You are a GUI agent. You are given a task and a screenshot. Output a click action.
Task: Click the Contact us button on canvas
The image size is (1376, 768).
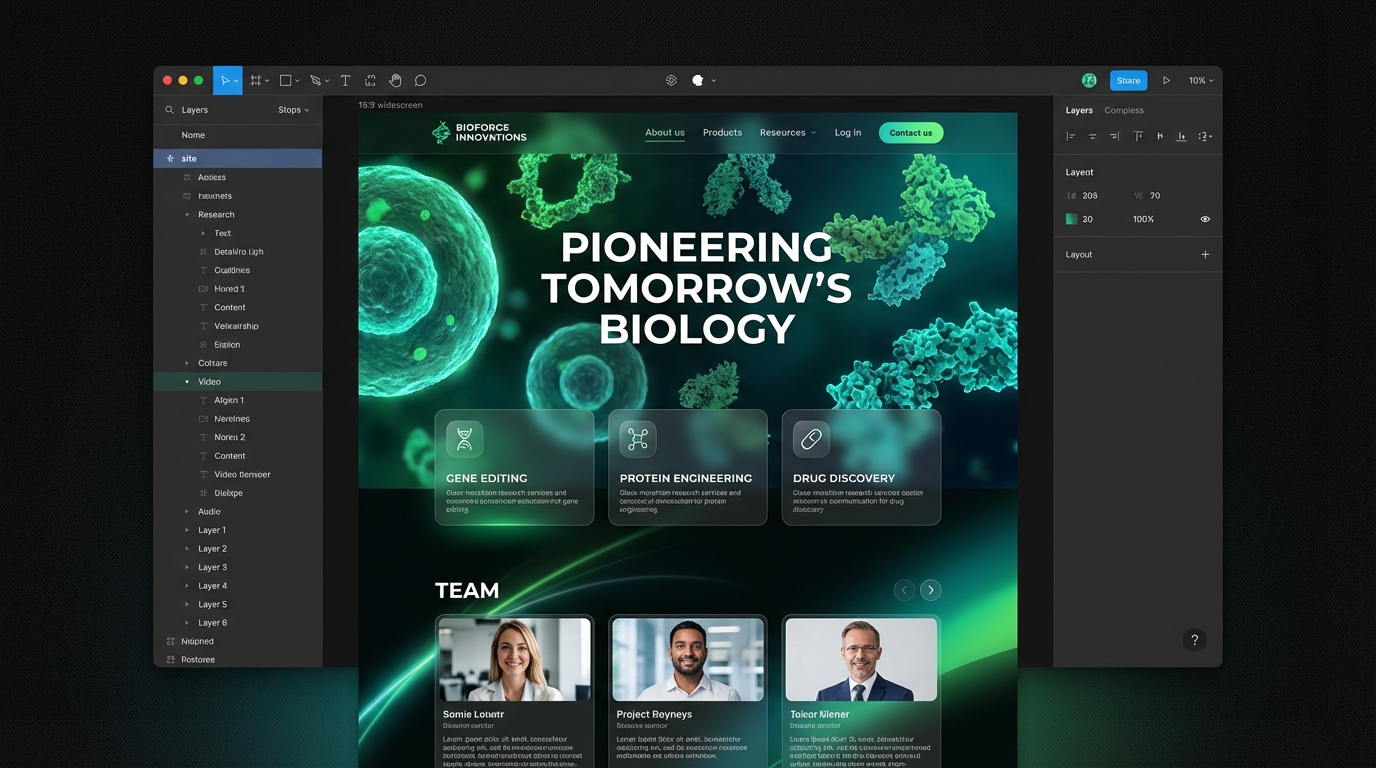910,133
